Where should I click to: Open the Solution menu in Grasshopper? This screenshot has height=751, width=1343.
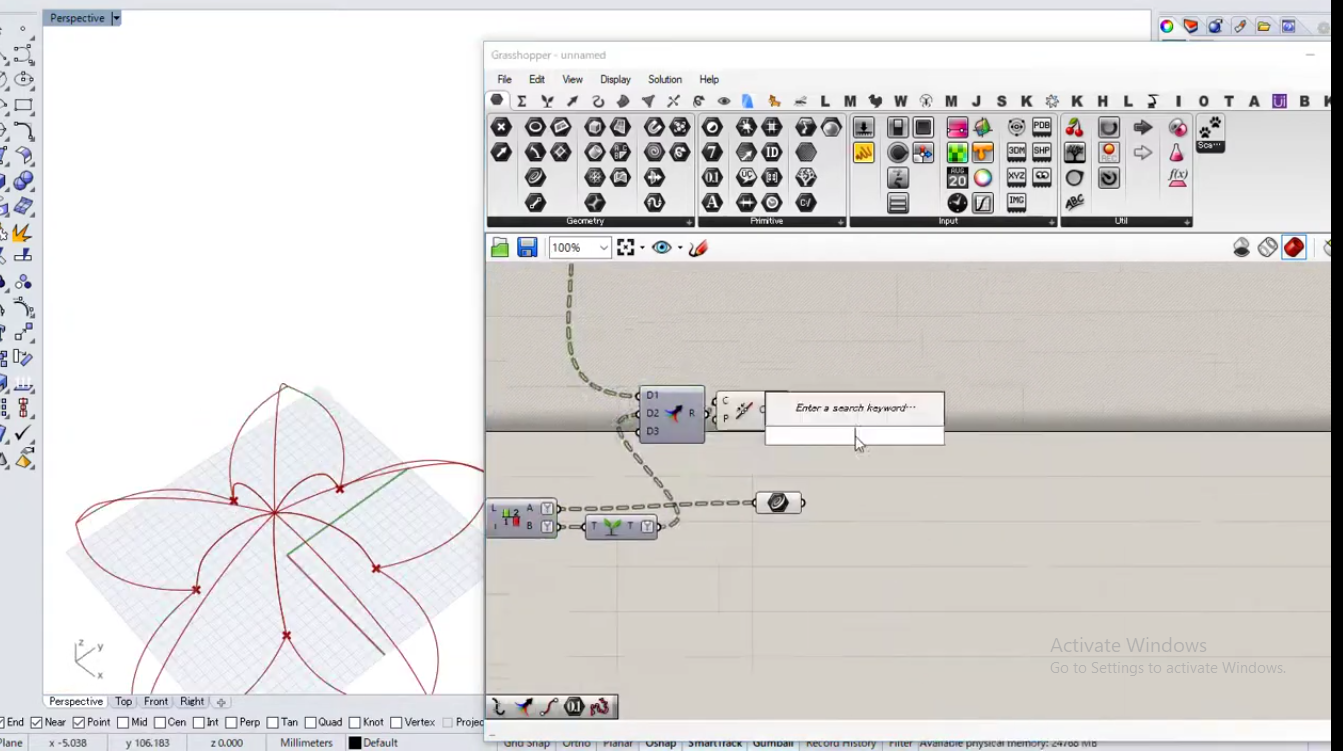665,79
